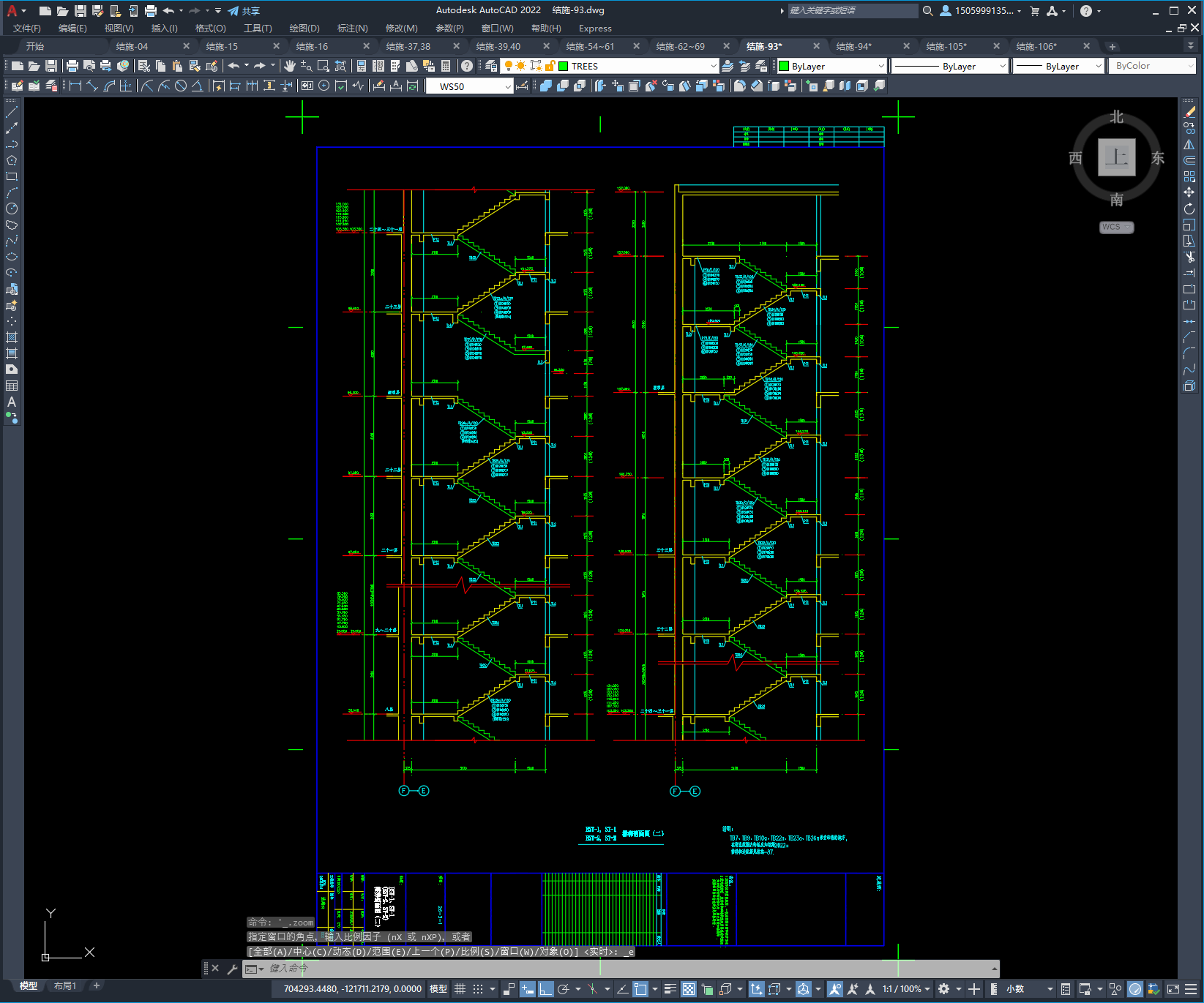Select the Explode modify tool
1204x1003 pixels.
point(1189,386)
